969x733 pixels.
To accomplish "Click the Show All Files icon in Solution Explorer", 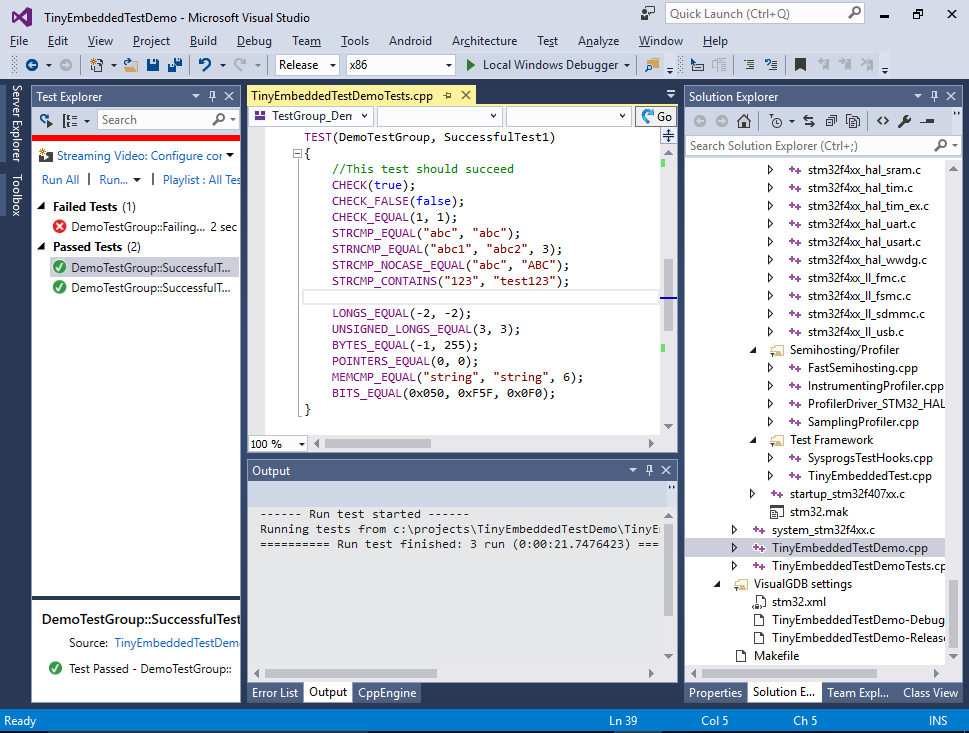I will [x=853, y=121].
